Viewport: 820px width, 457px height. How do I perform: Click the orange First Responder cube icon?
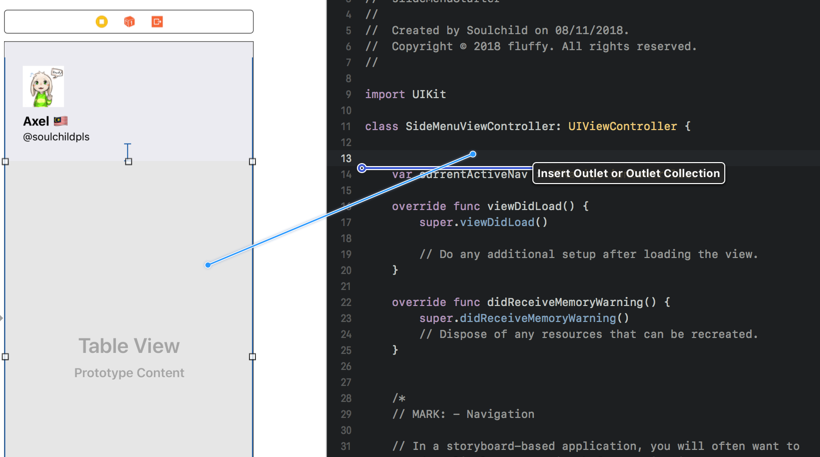129,21
